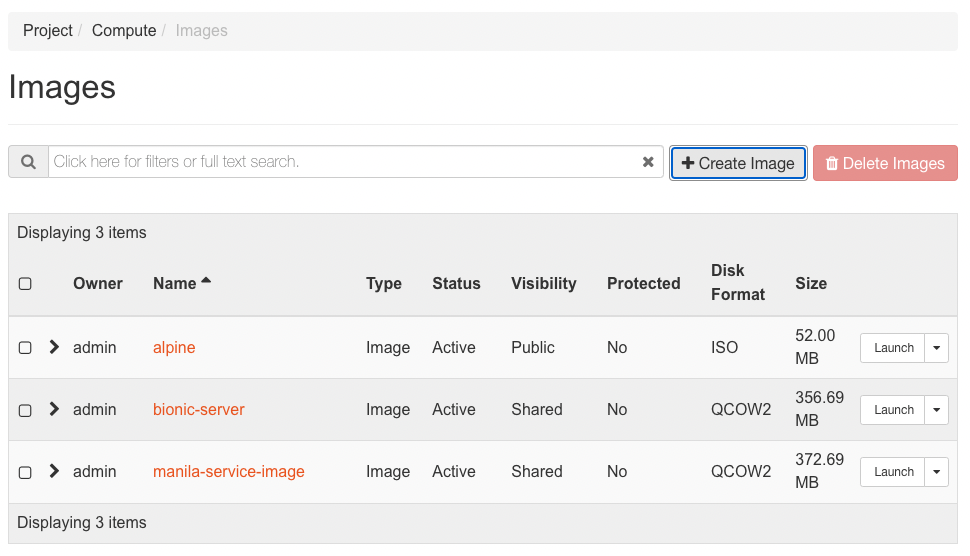Expand manila-service-image row details chevron
This screenshot has height=556, width=970.
click(54, 471)
